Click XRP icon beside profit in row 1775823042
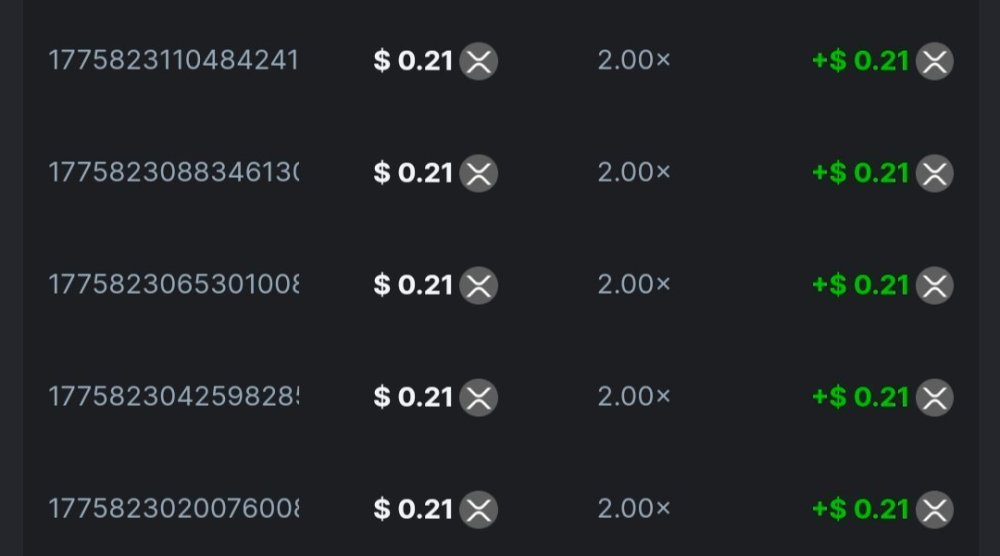 pos(935,397)
